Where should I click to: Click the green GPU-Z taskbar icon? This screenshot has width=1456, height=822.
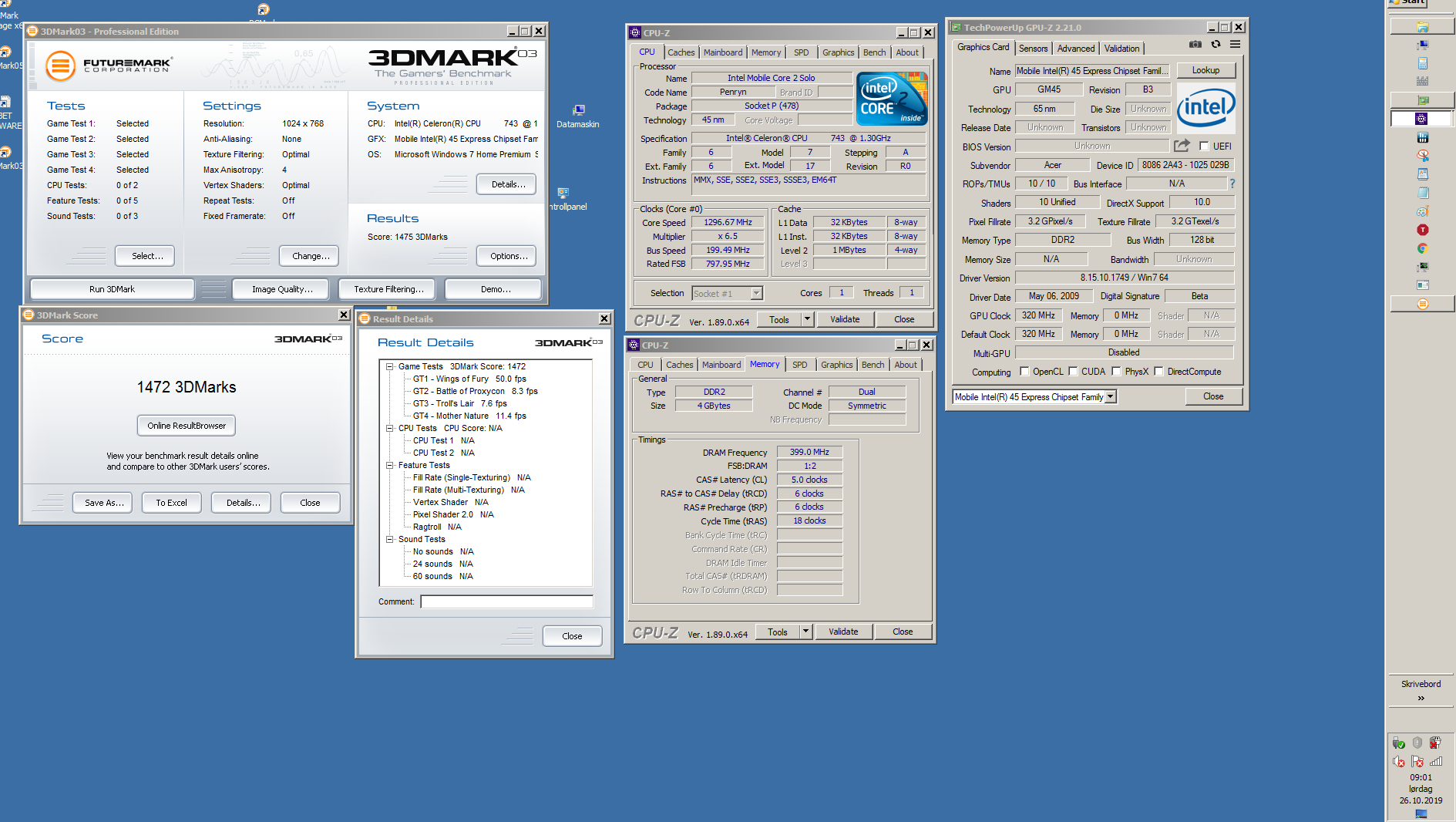(x=1422, y=100)
